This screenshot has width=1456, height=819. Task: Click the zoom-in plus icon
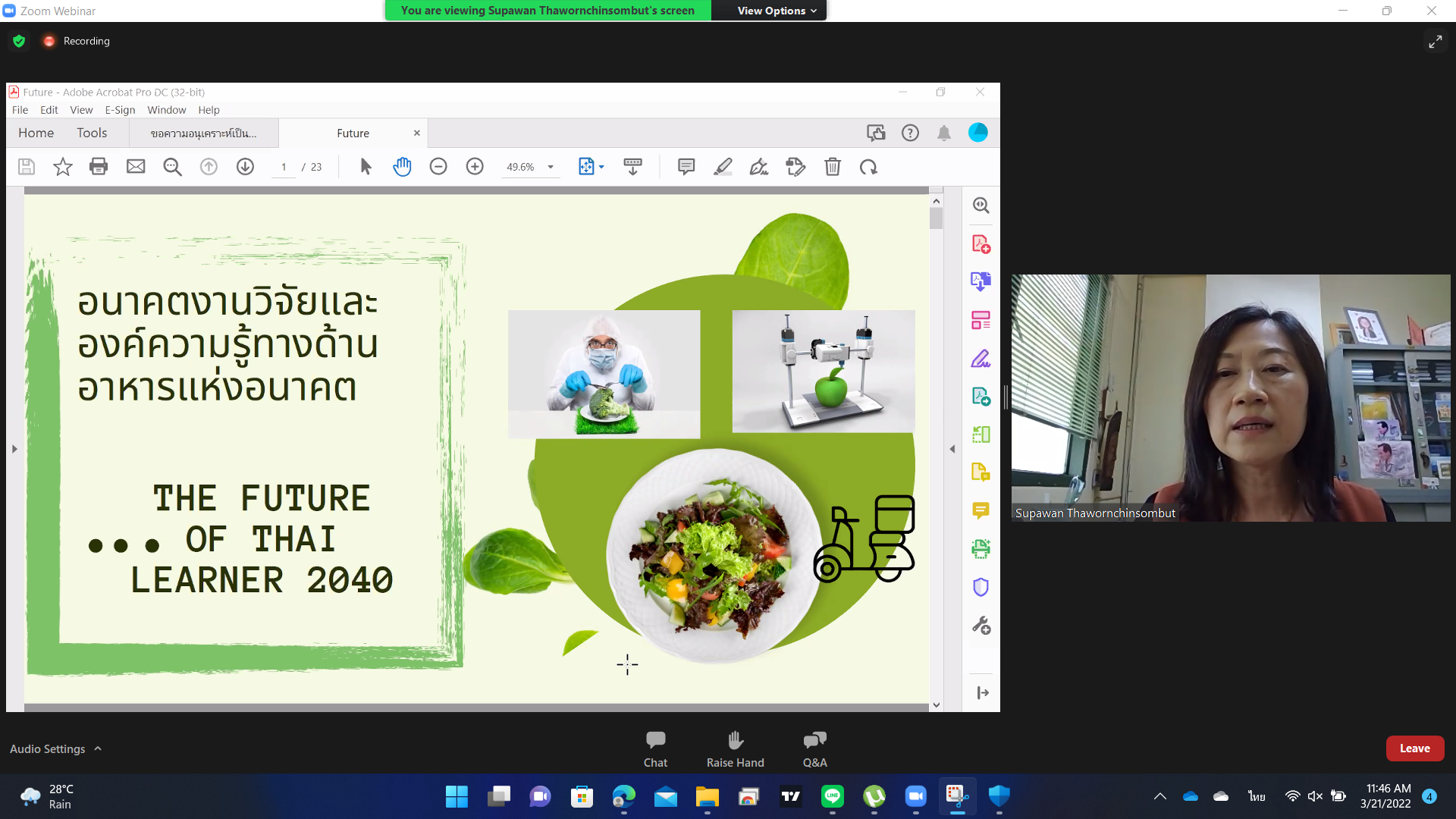[x=475, y=167]
